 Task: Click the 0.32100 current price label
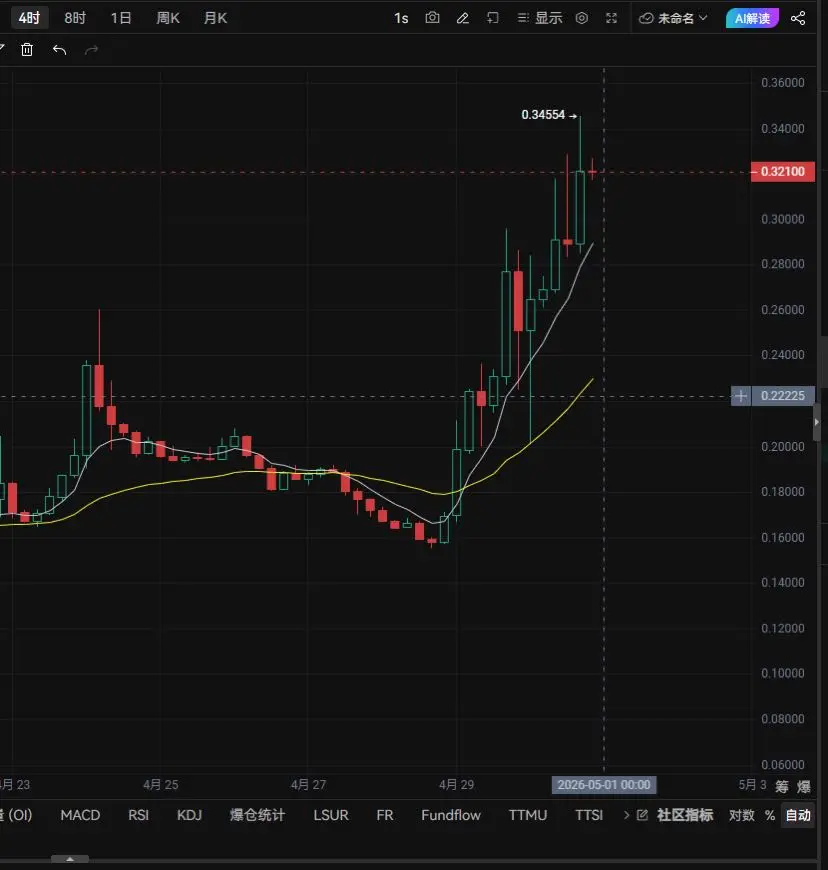[782, 171]
